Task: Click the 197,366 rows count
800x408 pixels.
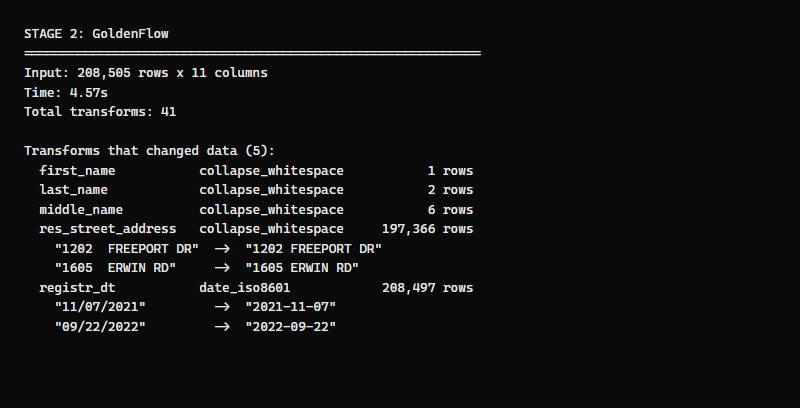Action: click(x=427, y=228)
